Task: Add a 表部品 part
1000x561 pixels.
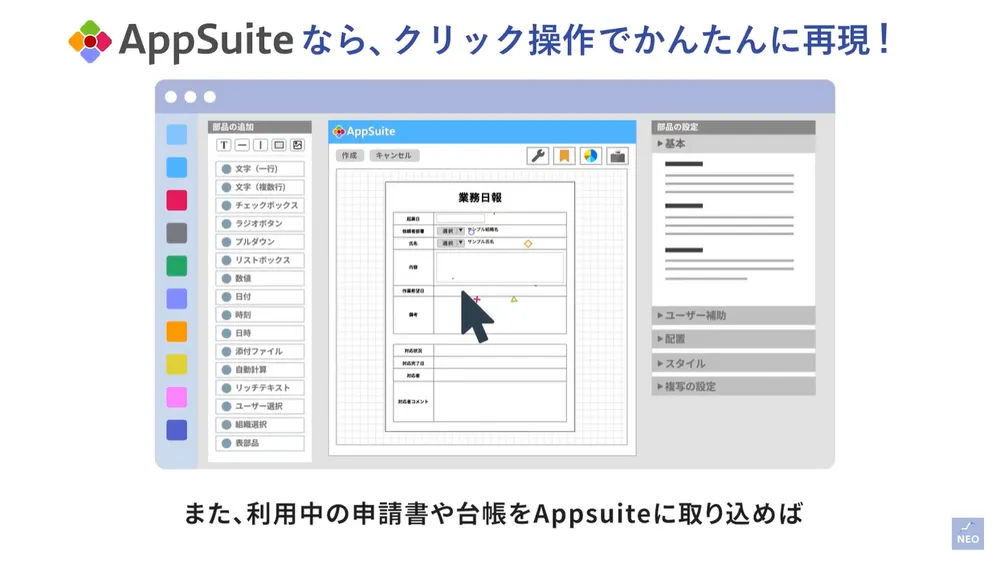Action: pyautogui.click(x=260, y=443)
